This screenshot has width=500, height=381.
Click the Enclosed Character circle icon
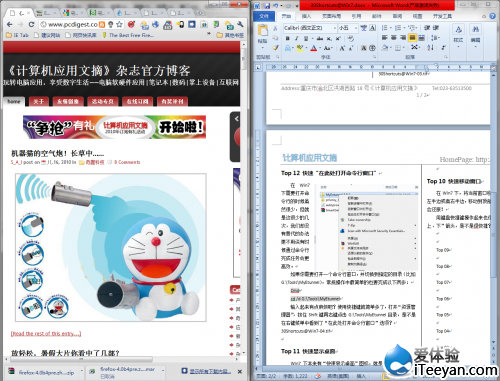tap(372, 48)
